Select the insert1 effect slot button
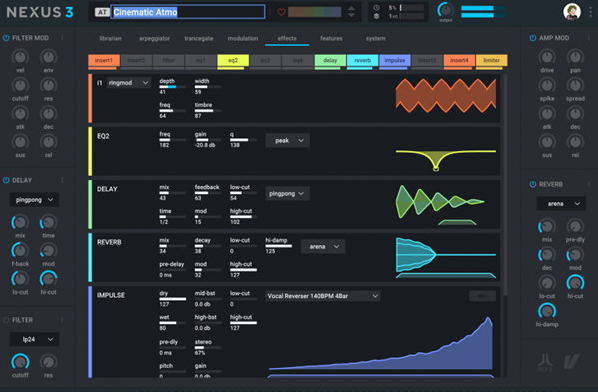Viewport: 598px width, 392px height. pyautogui.click(x=104, y=61)
